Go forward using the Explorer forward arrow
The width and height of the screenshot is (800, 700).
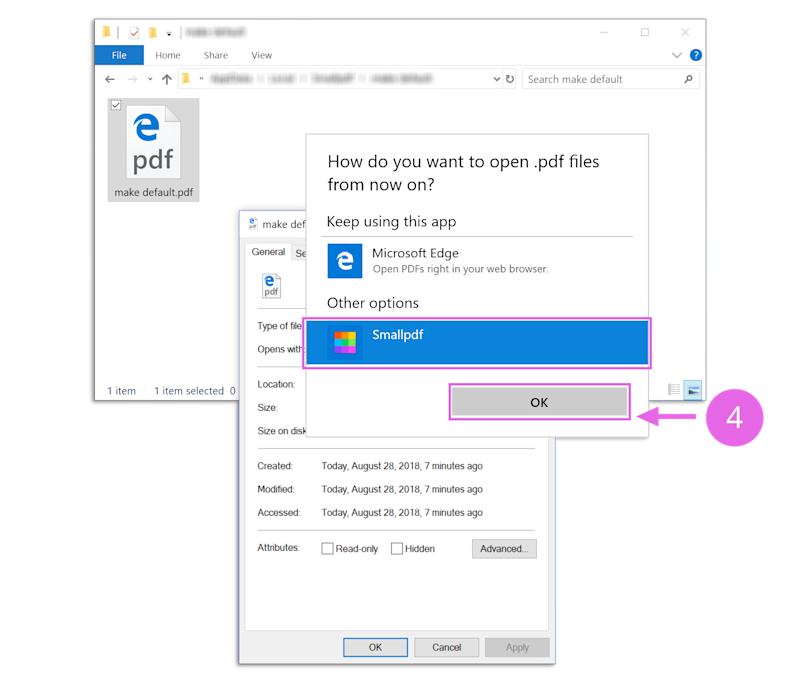133,79
